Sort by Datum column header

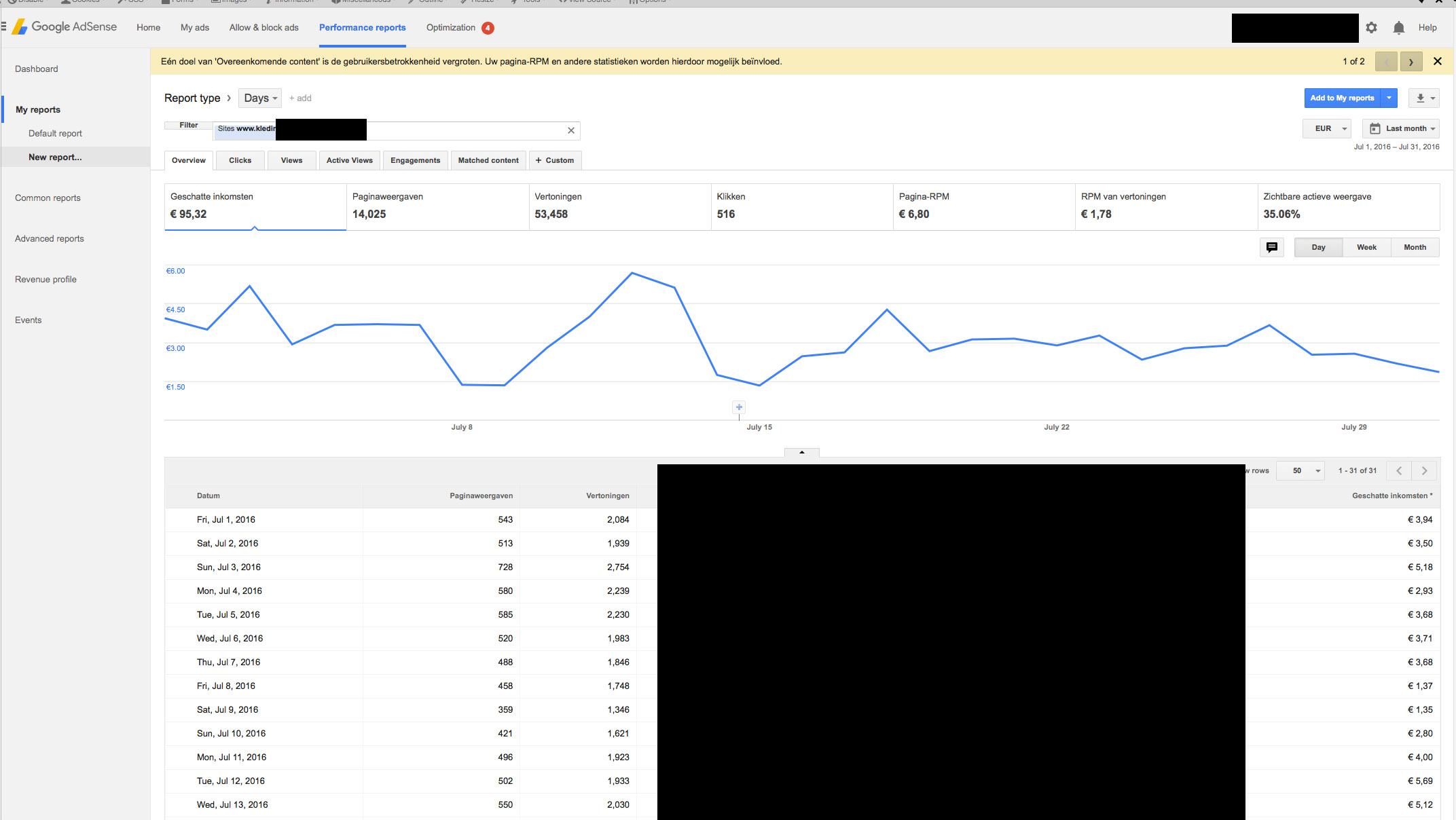coord(208,496)
